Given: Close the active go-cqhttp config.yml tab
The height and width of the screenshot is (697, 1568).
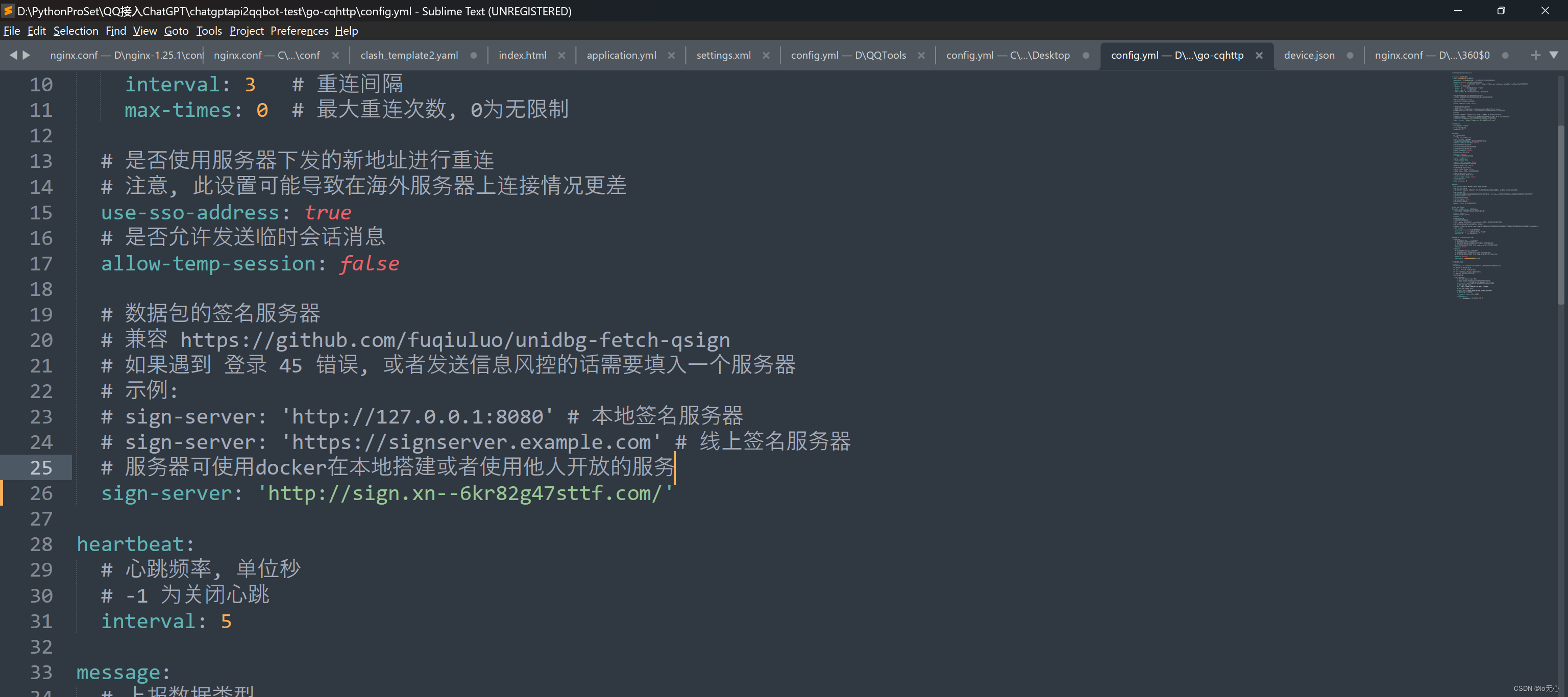Looking at the screenshot, I should point(1259,55).
